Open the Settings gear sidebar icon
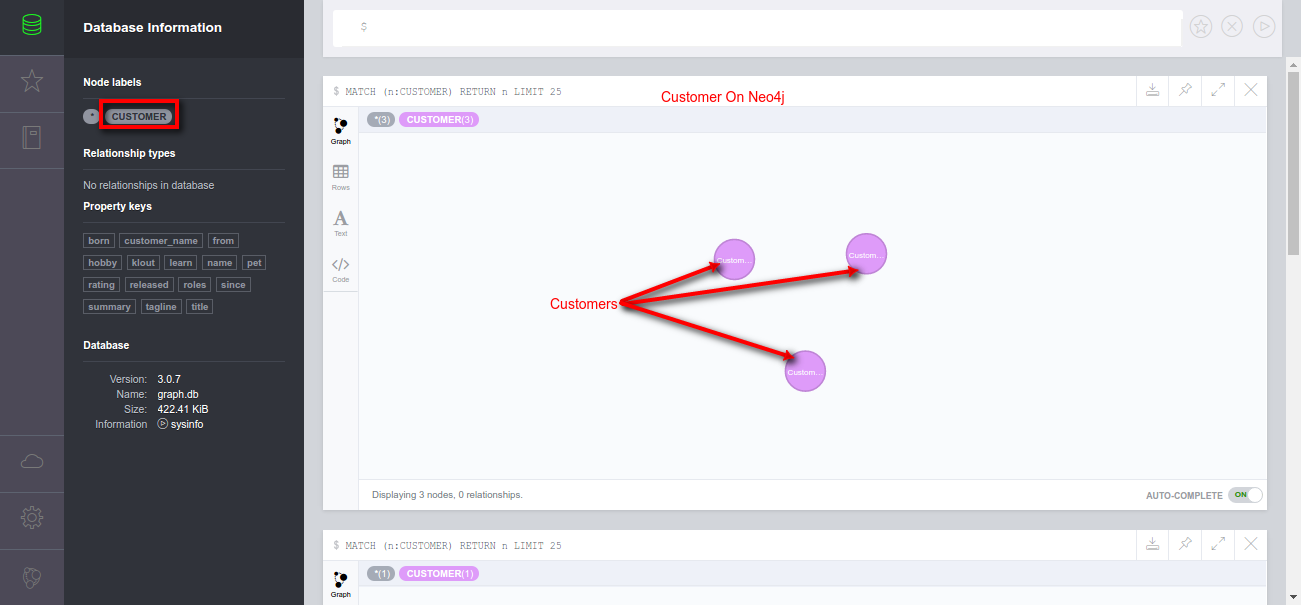1301x605 pixels. click(x=32, y=517)
